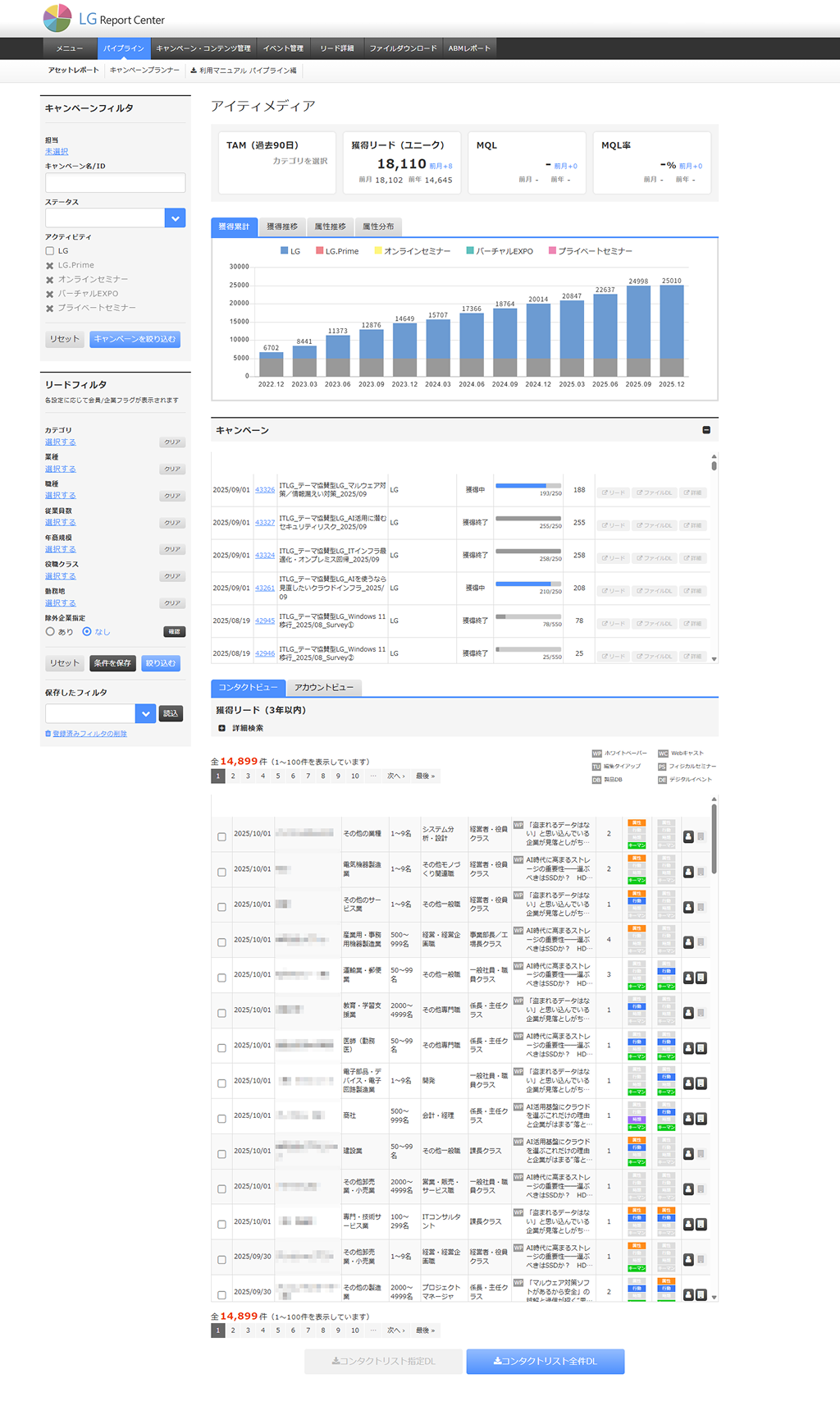
Task: Open the ステータス dropdown
Action: click(x=175, y=218)
